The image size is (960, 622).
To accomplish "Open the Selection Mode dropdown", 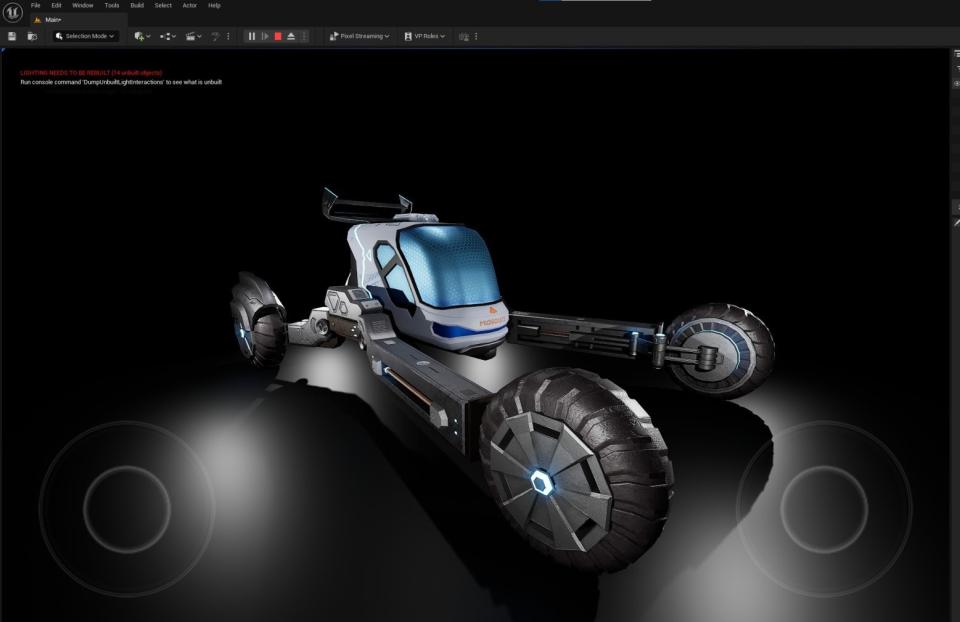I will coord(85,36).
